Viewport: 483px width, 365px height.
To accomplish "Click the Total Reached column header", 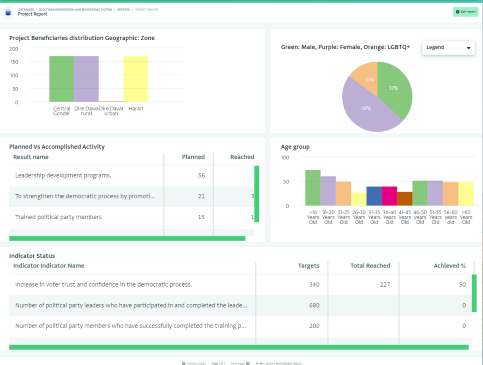I will (370, 266).
